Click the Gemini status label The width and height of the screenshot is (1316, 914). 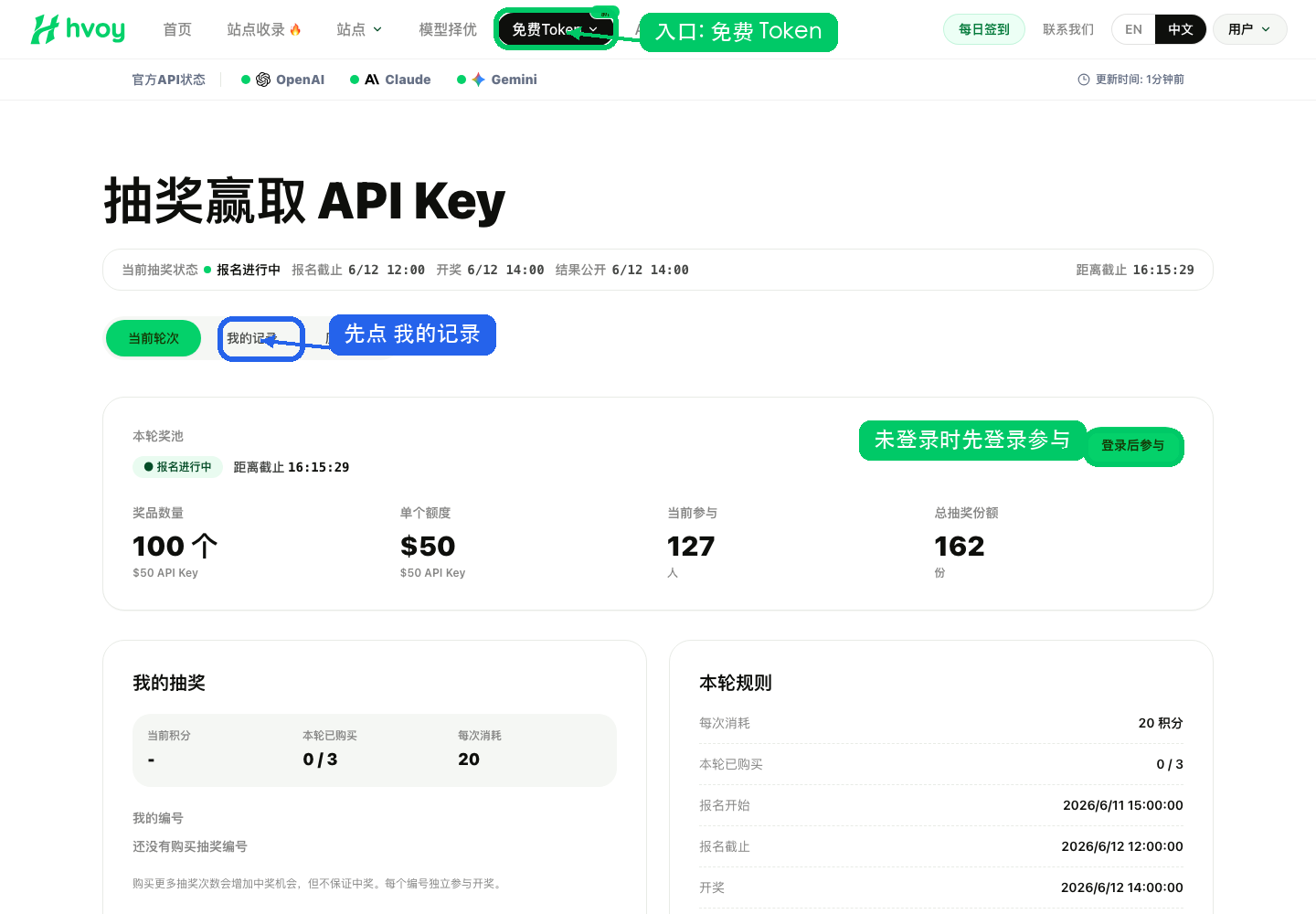[514, 80]
